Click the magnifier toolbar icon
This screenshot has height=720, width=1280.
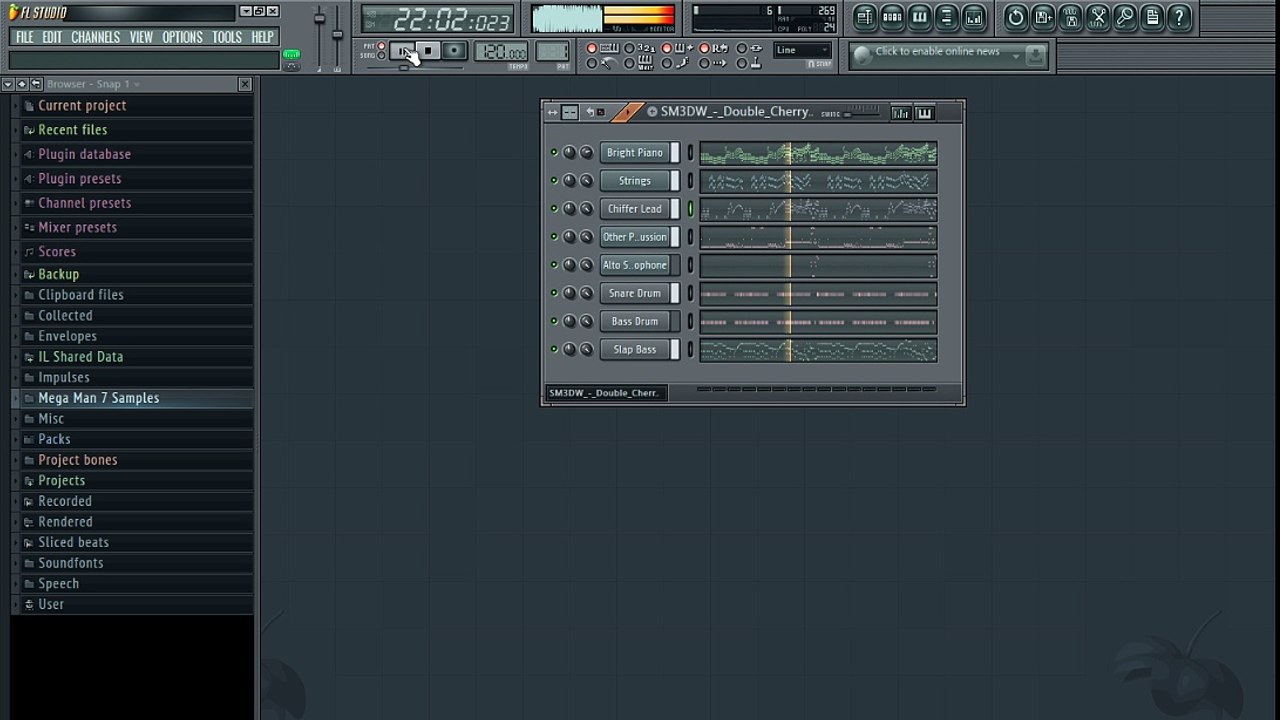[x=1125, y=17]
